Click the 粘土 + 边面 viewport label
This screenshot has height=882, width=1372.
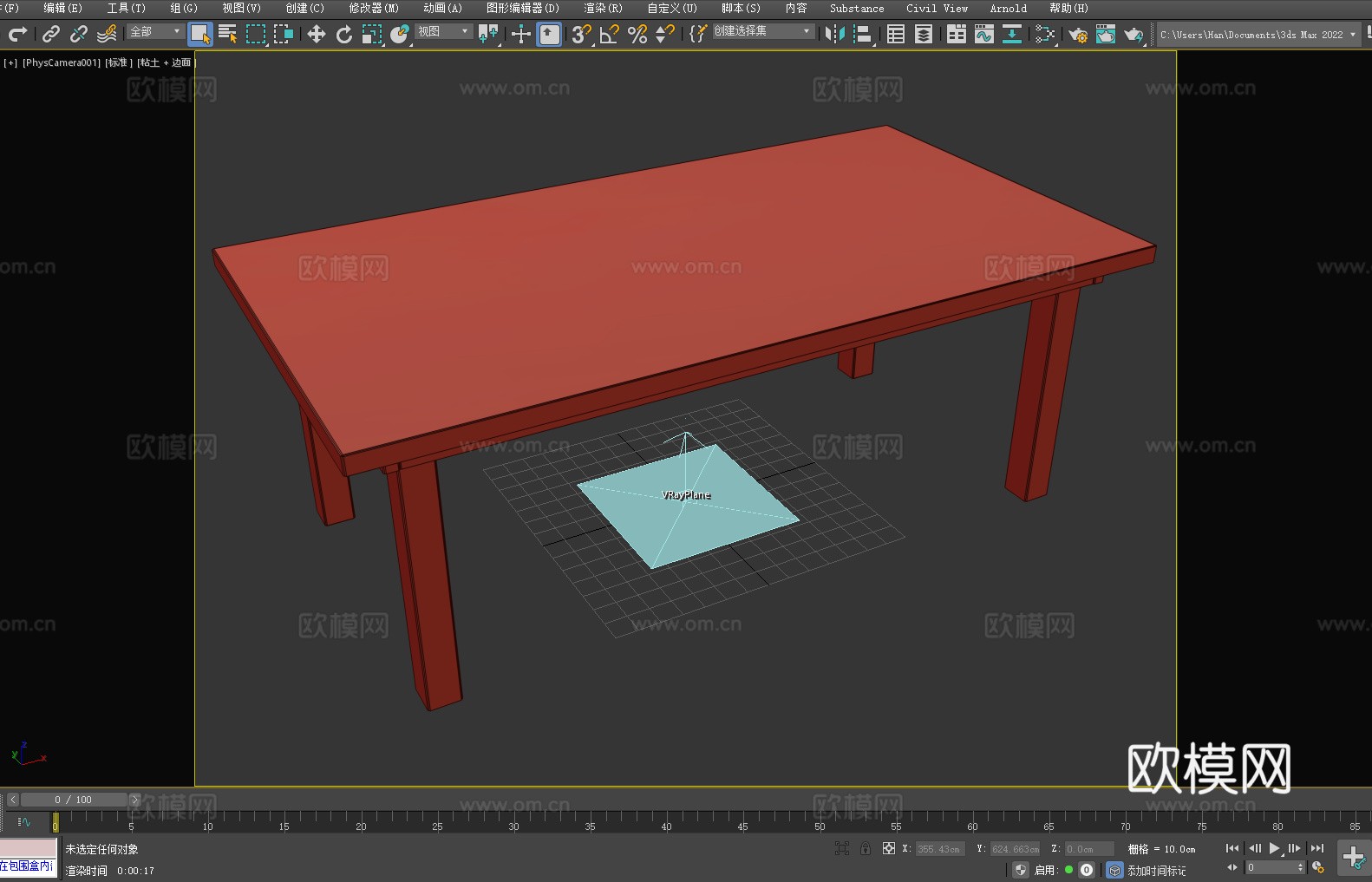pos(167,62)
